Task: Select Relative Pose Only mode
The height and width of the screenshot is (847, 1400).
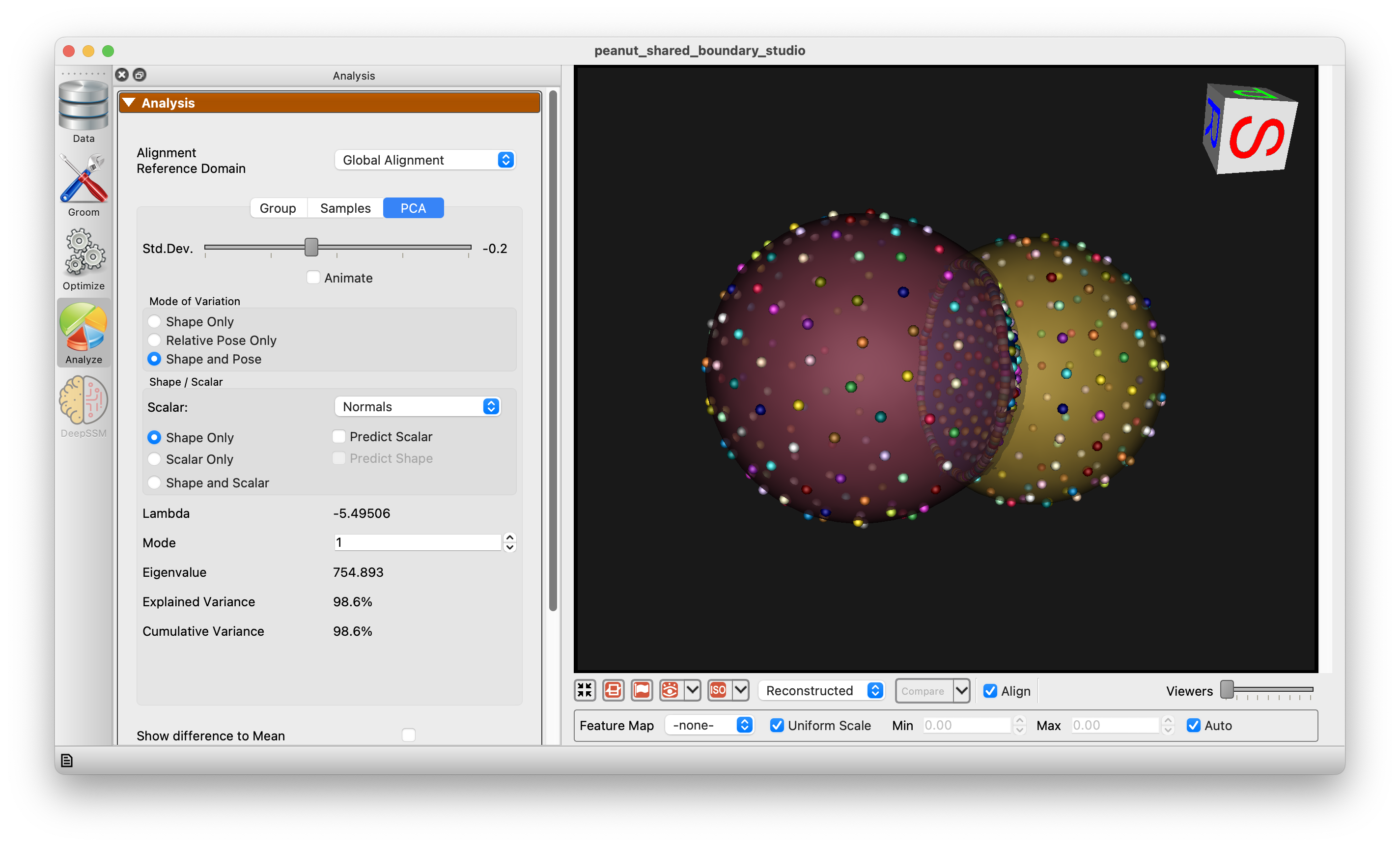Action: click(x=154, y=339)
